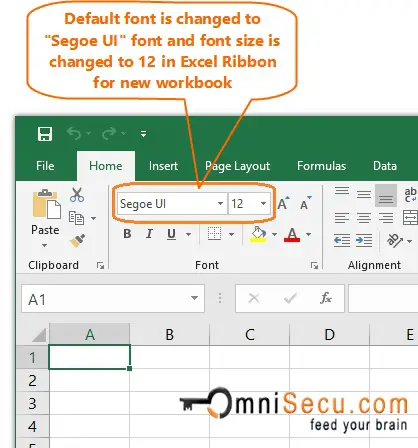The height and width of the screenshot is (448, 418).
Task: Apply the red Font Color
Action: pos(292,234)
